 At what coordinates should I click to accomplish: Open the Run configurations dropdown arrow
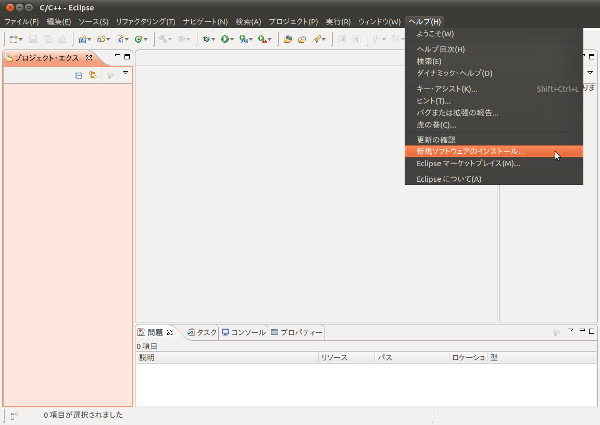(232, 39)
